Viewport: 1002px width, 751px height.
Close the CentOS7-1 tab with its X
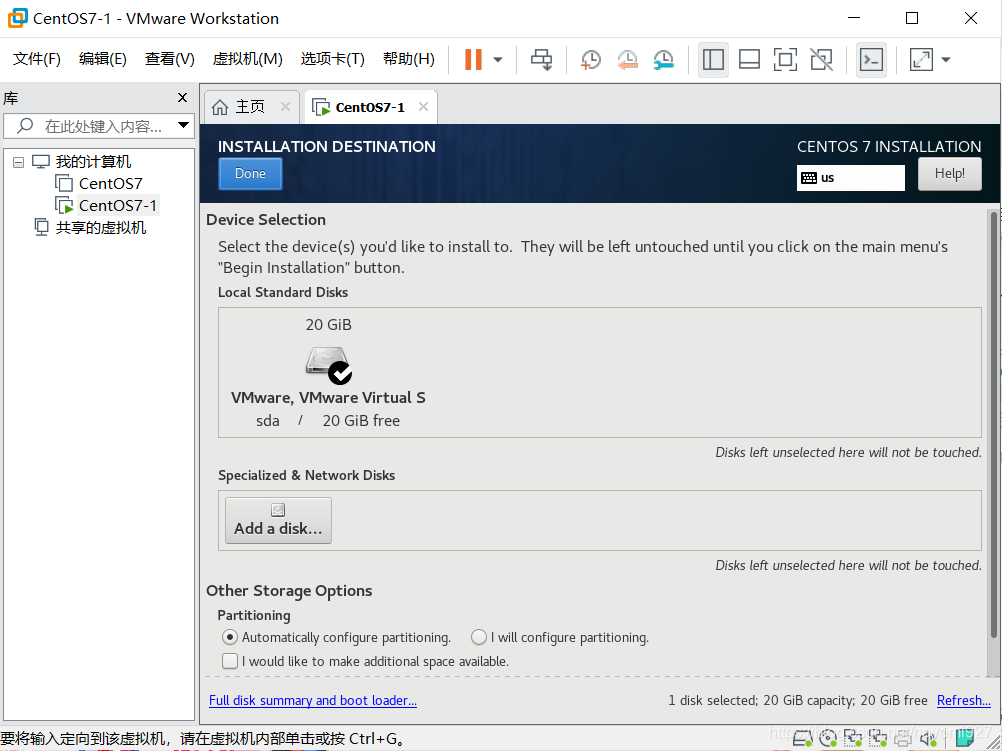(423, 107)
